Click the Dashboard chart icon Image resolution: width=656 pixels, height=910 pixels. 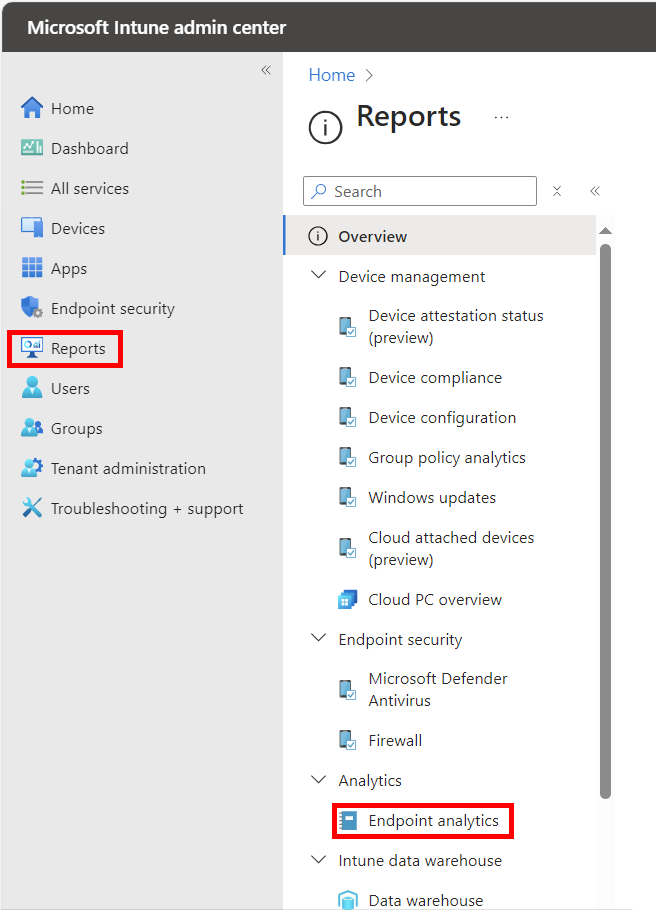[32, 148]
